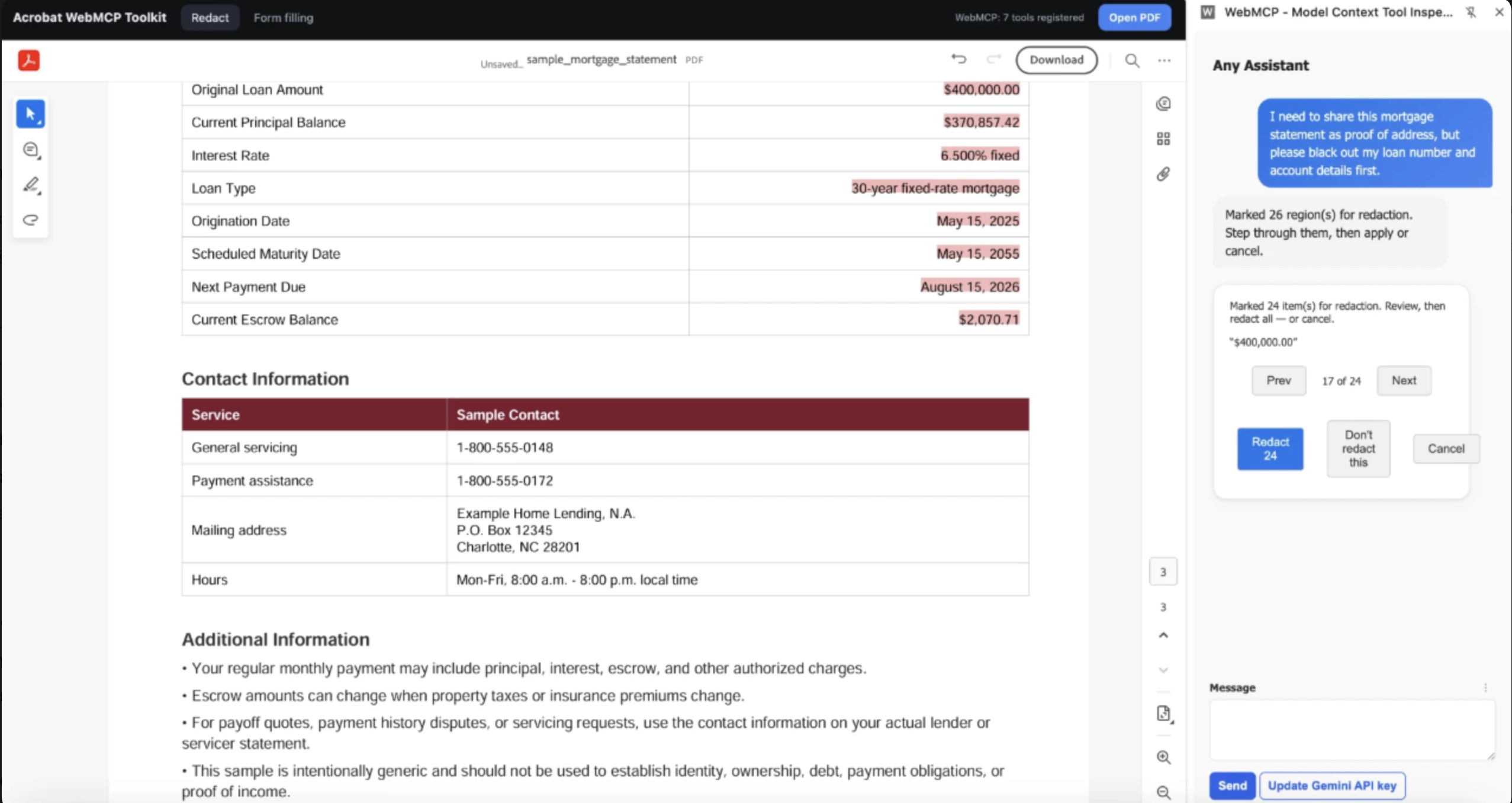1512x803 pixels.
Task: Click the 1-800-555-0148 phone number
Action: click(504, 447)
